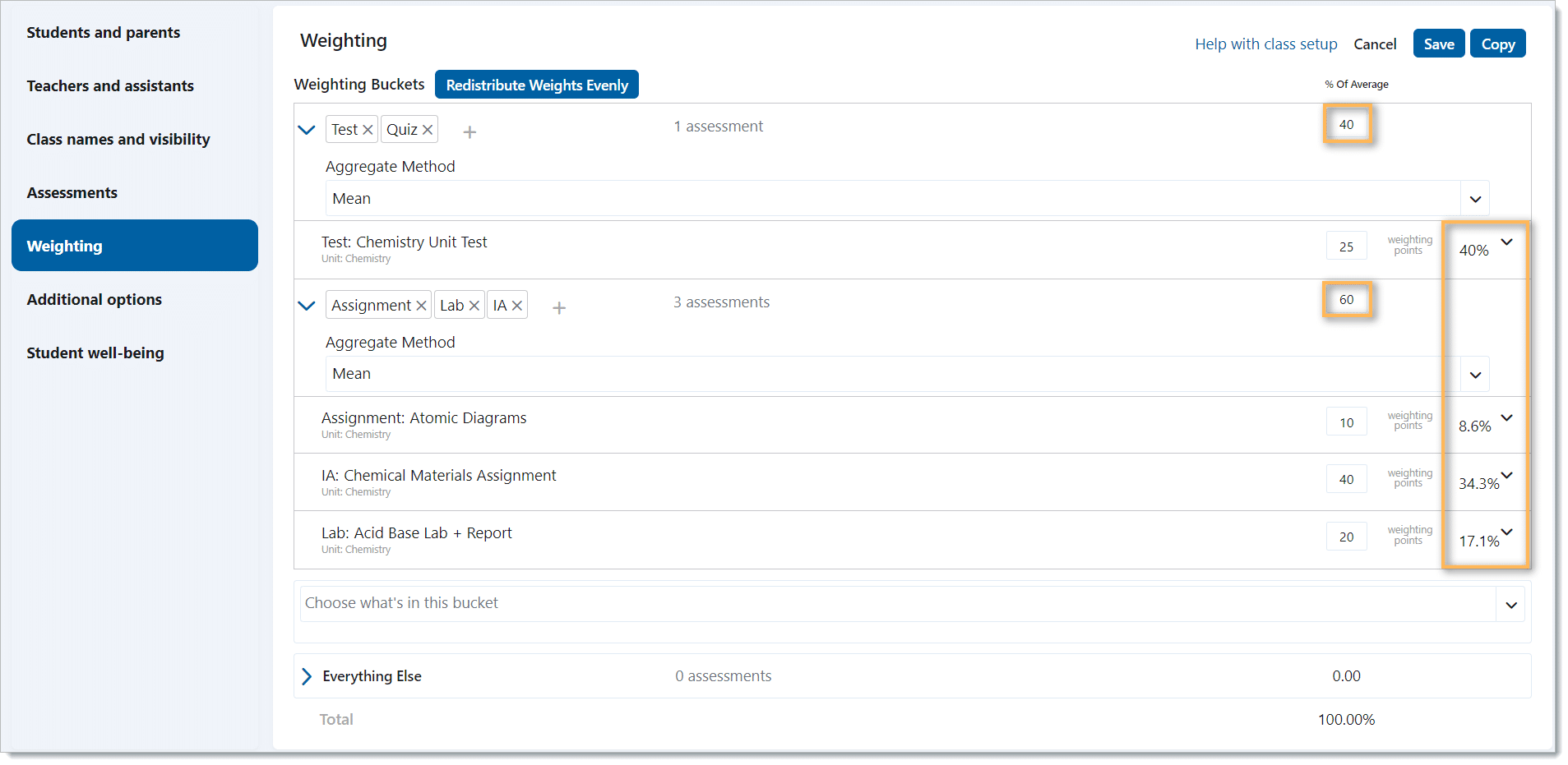The width and height of the screenshot is (1568, 765).
Task: Save the weighting settings
Action: (x=1438, y=44)
